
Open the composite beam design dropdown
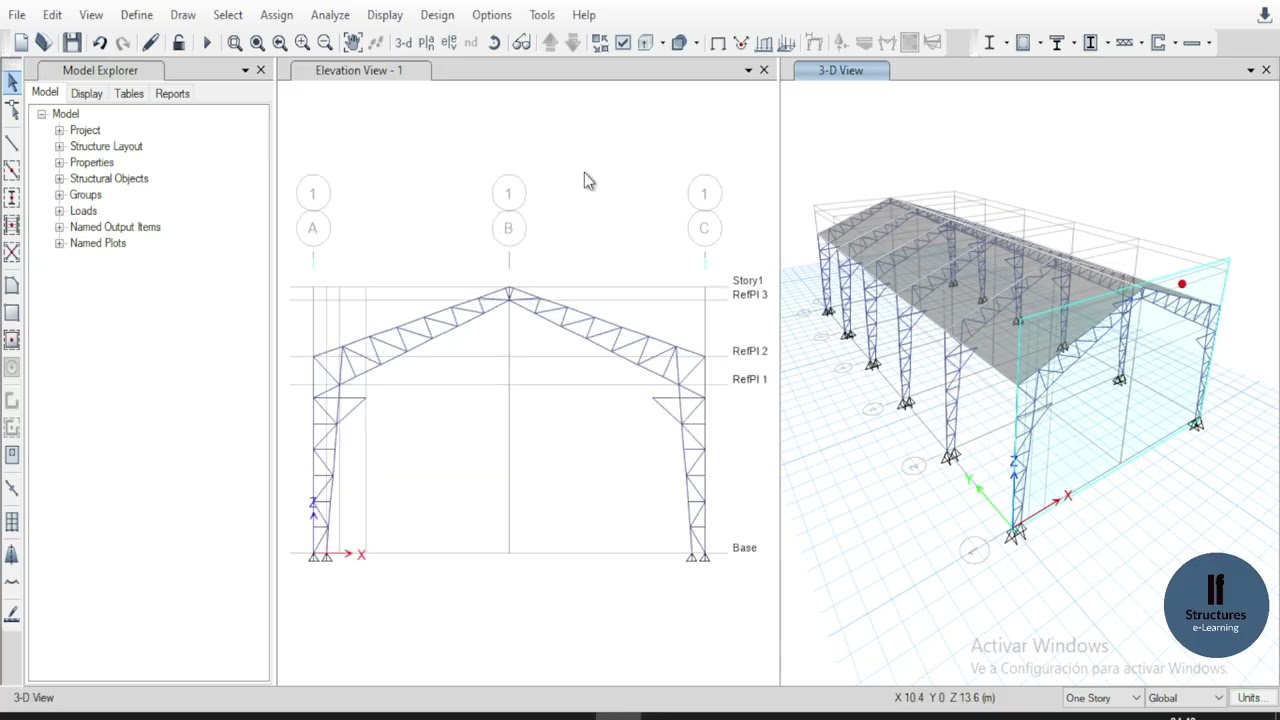tap(1074, 42)
